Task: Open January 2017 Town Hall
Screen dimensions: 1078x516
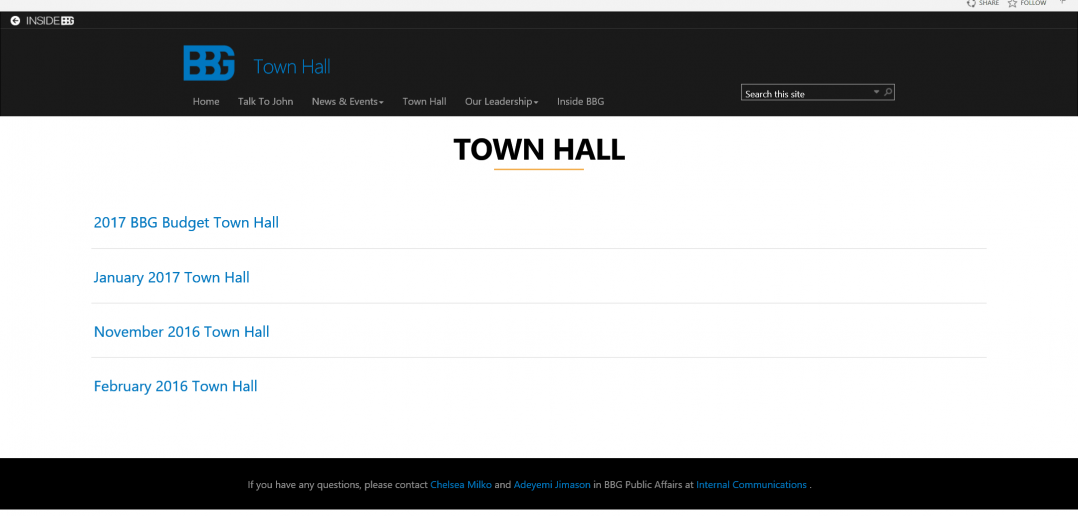Action: click(171, 278)
